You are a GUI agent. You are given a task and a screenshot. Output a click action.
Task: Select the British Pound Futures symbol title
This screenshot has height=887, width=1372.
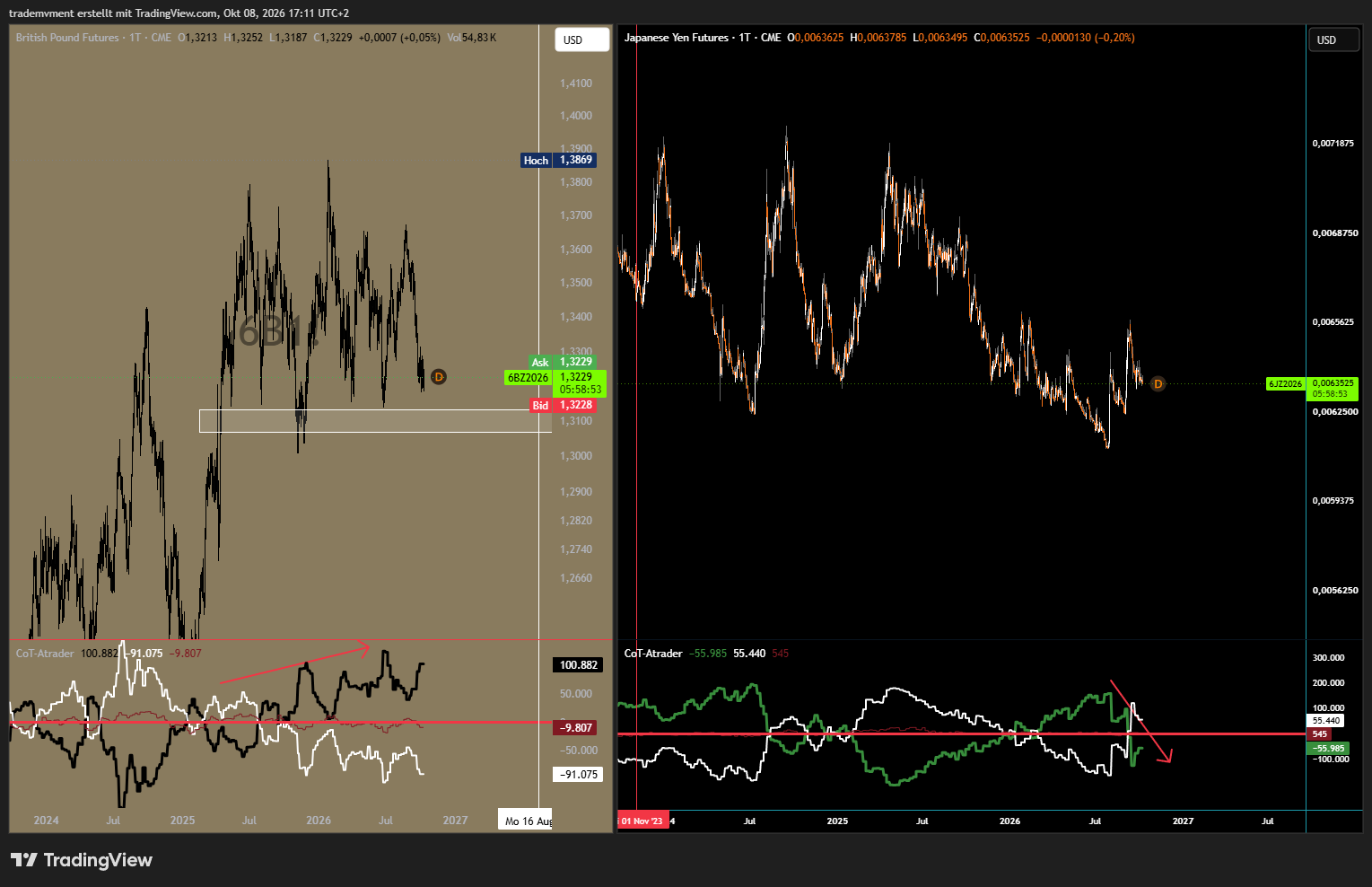[x=67, y=38]
